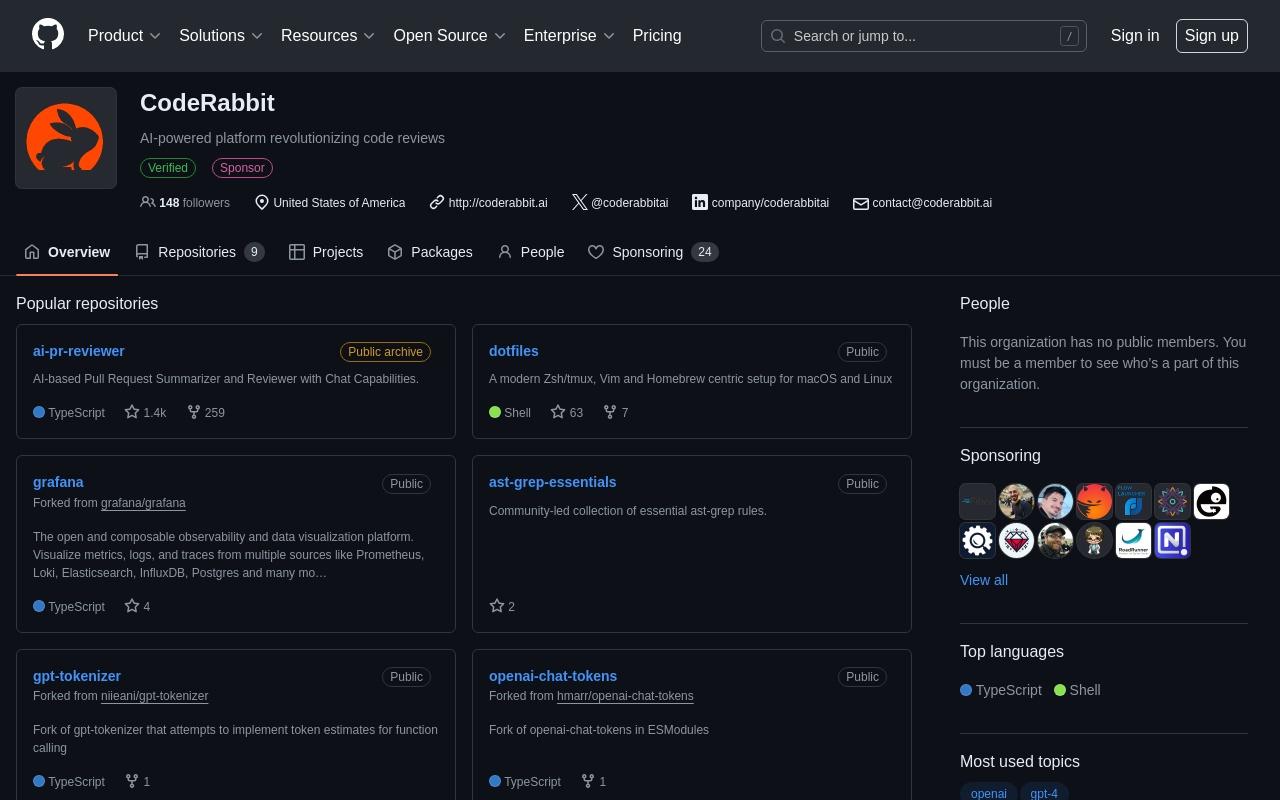
Task: Filter by TypeScript in Top languages
Action: tap(1001, 690)
